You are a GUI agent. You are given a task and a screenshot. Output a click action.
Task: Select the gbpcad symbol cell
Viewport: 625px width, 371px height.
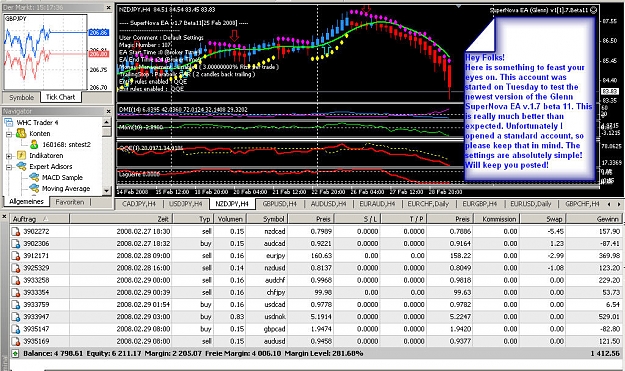[267, 329]
